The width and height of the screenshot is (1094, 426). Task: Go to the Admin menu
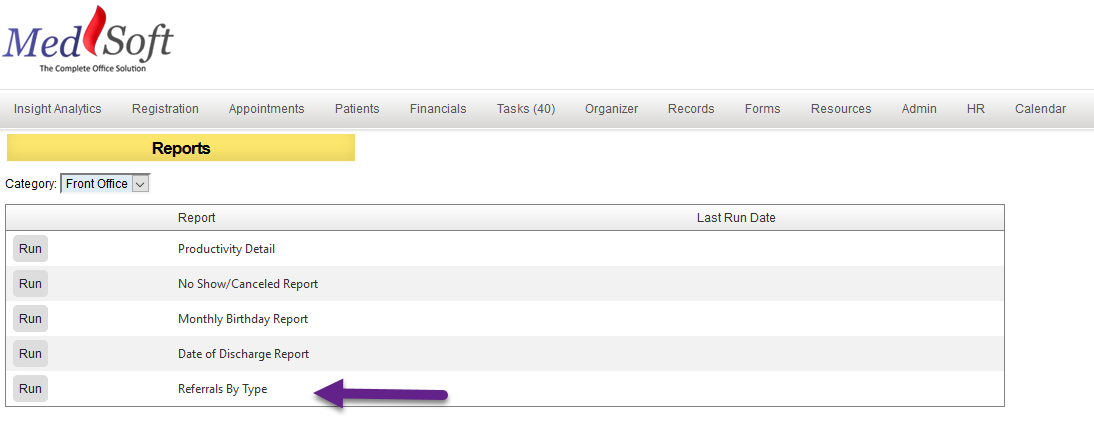pos(919,109)
